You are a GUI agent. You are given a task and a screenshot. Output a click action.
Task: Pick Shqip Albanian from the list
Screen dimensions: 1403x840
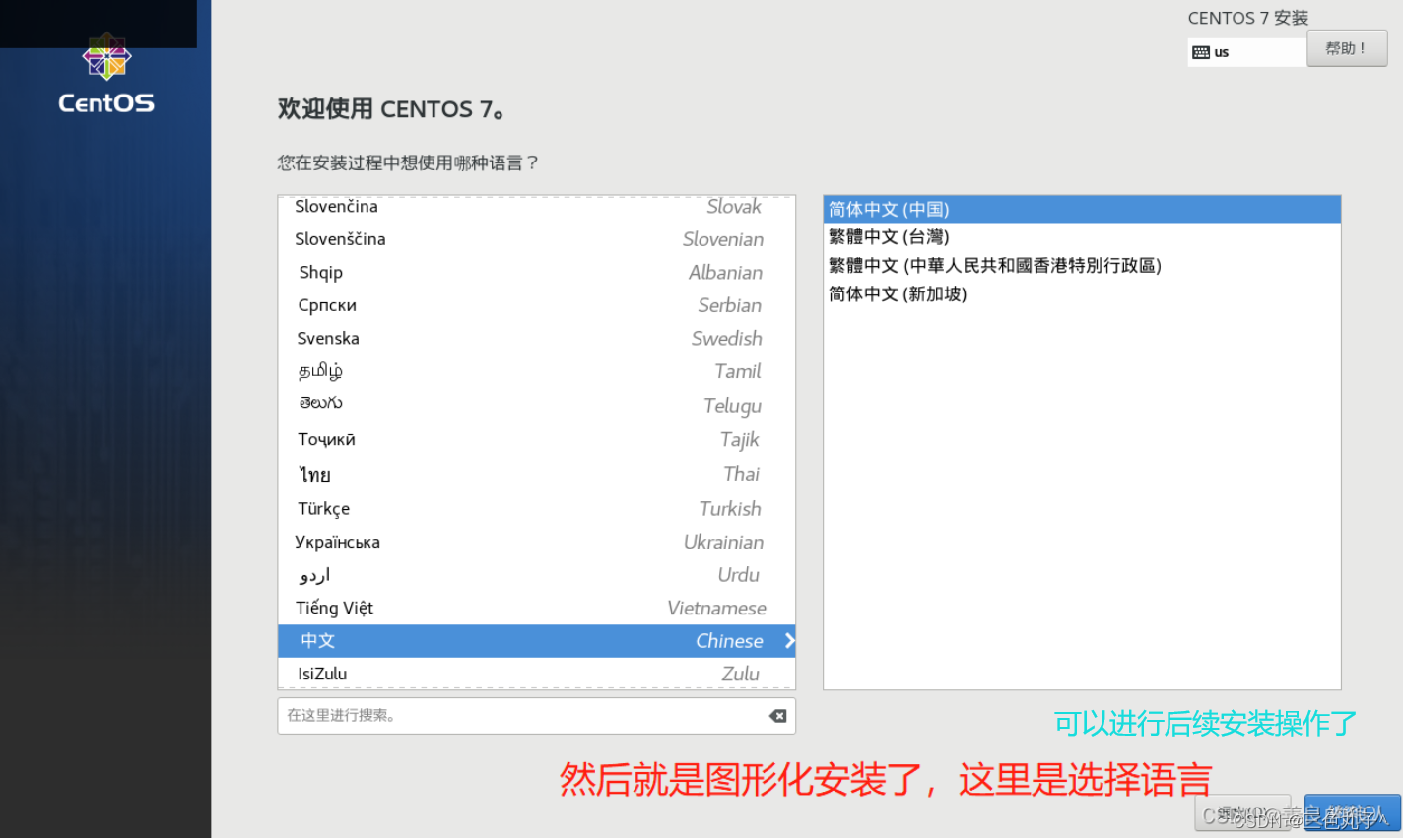(x=536, y=273)
